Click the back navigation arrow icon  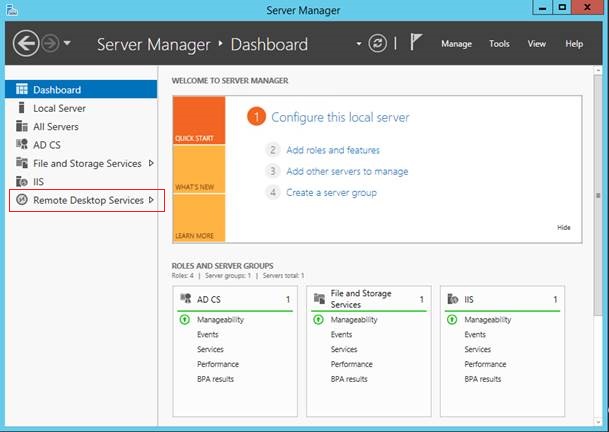tap(26, 43)
